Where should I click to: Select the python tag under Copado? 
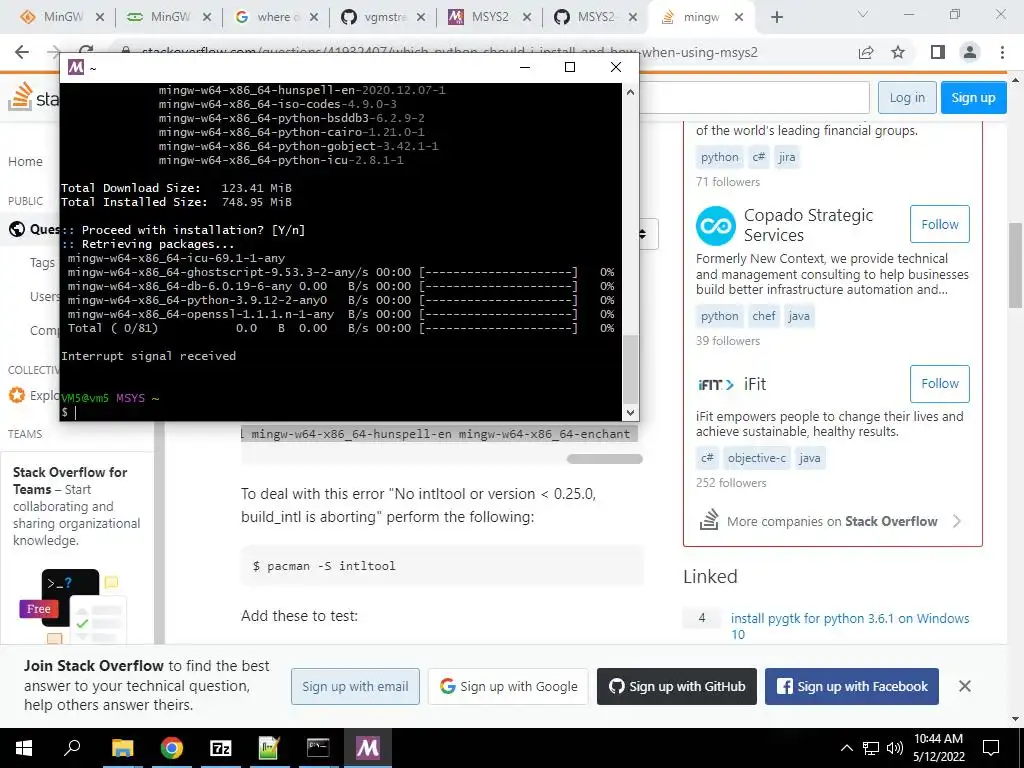(x=720, y=316)
